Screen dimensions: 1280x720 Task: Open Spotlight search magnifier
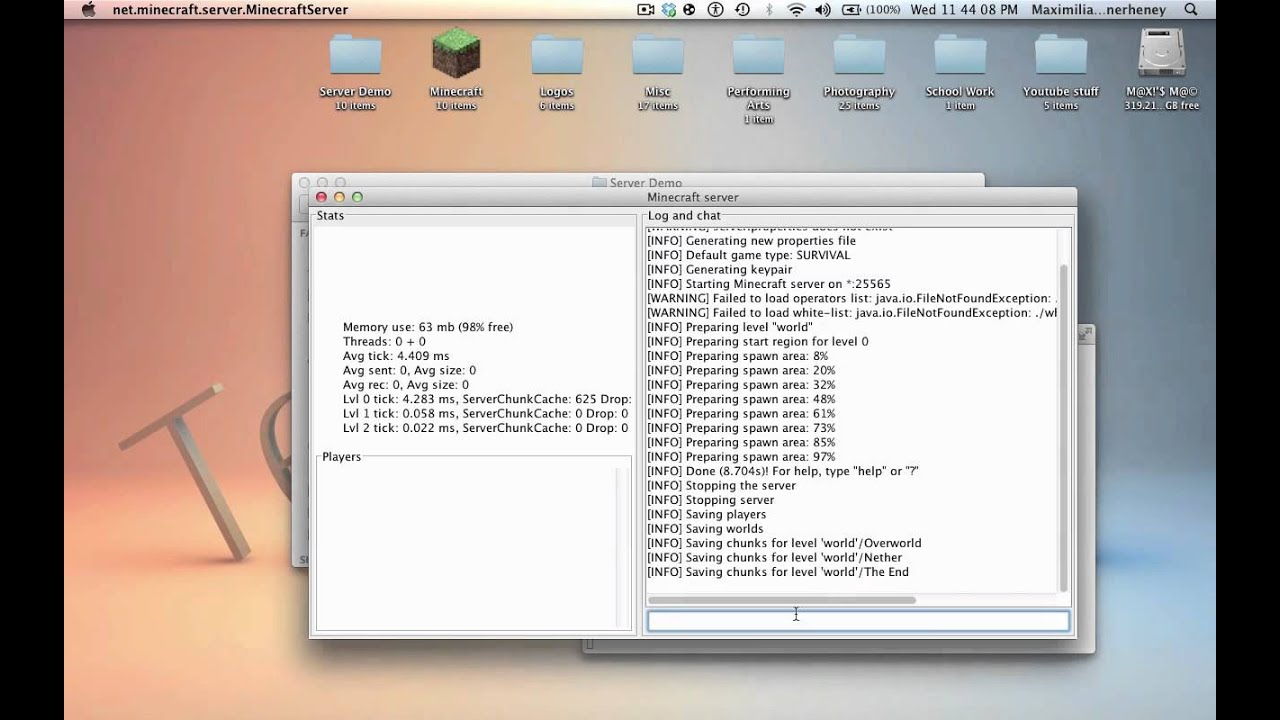coord(1191,10)
